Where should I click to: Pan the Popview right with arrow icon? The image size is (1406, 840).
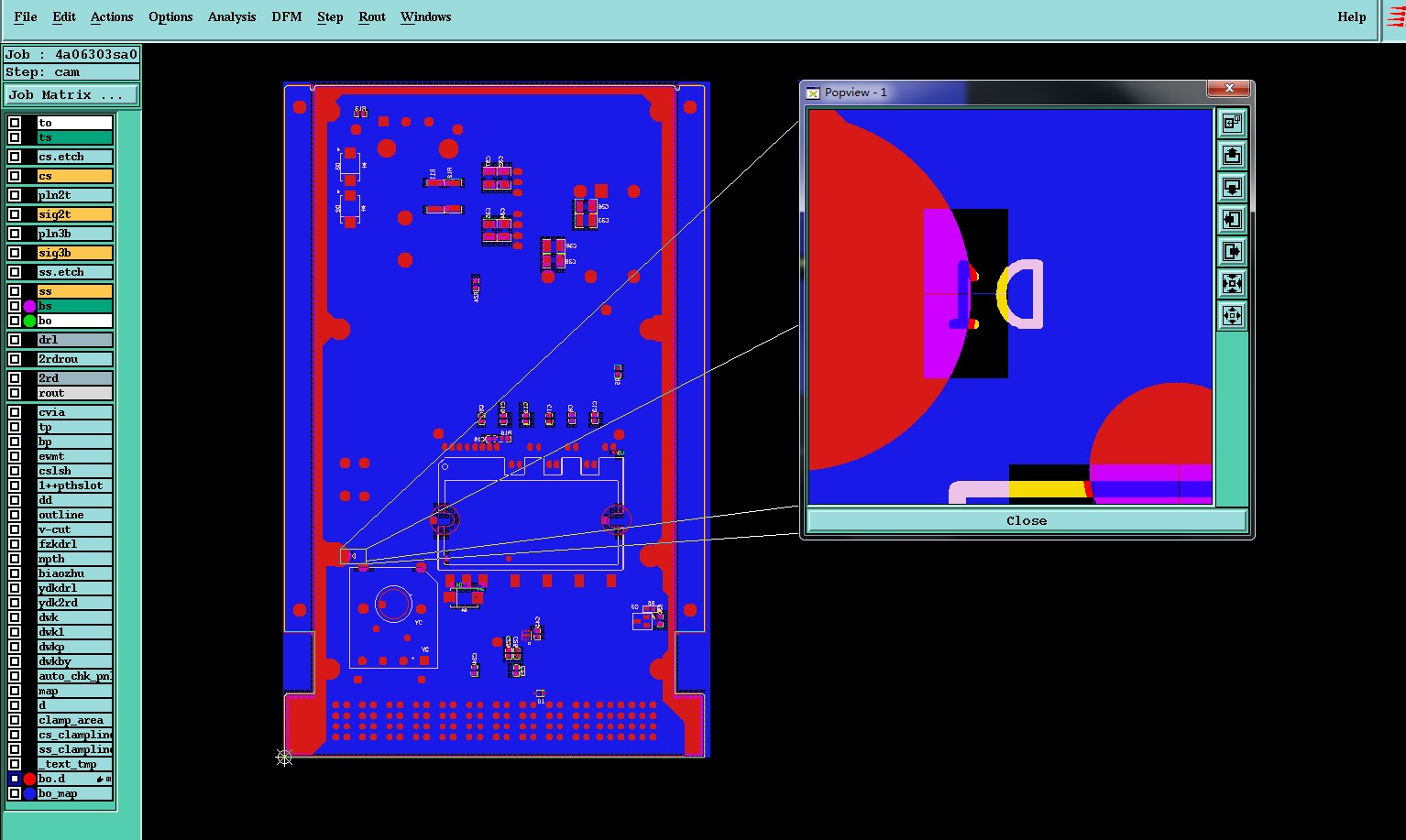pyautogui.click(x=1232, y=251)
